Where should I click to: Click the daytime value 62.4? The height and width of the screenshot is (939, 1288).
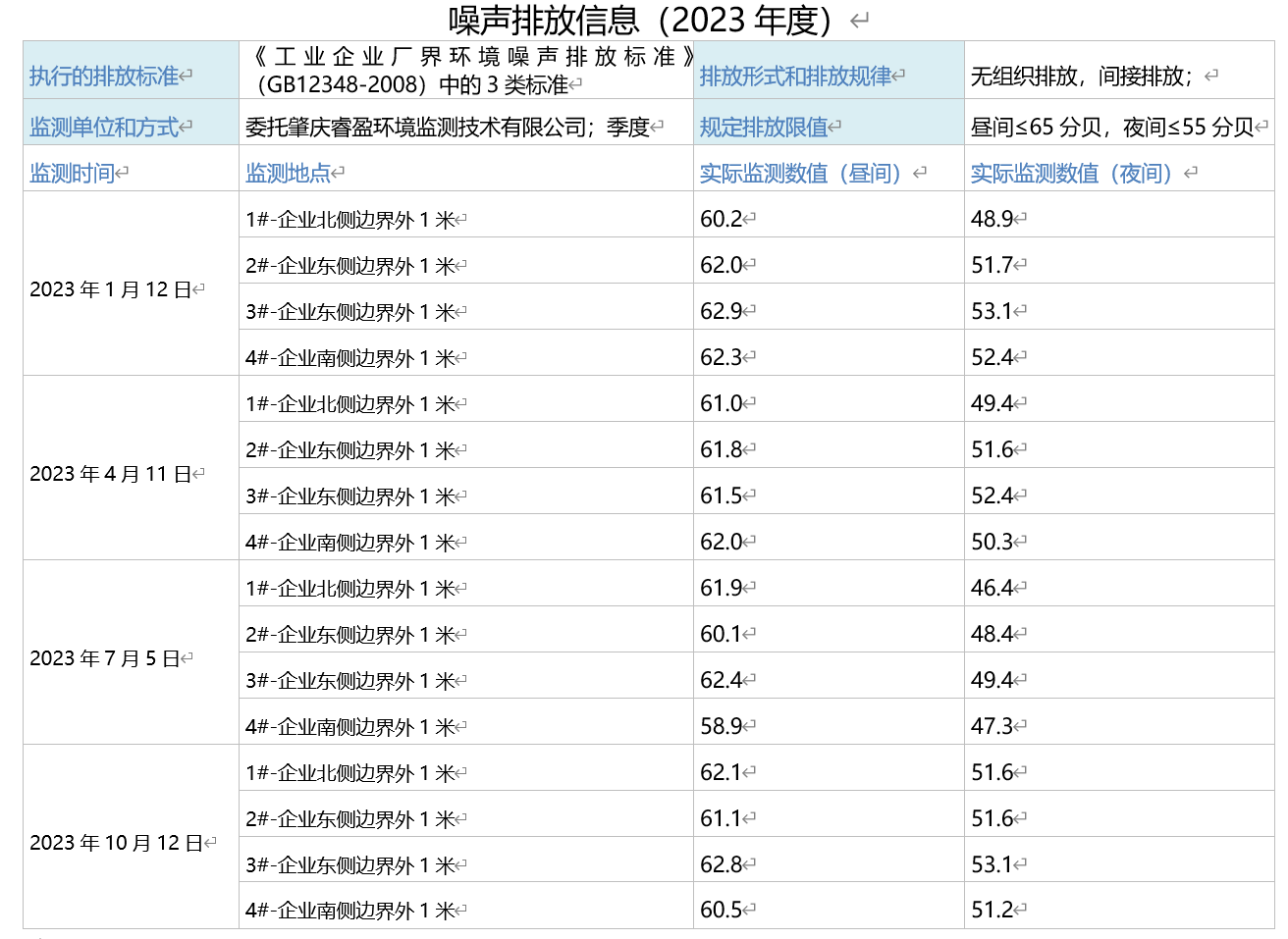coord(721,680)
